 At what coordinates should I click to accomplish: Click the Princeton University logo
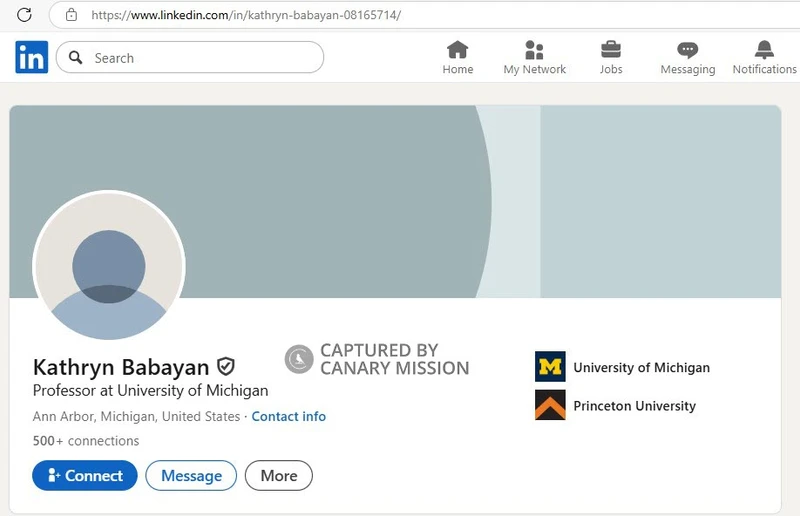click(550, 405)
